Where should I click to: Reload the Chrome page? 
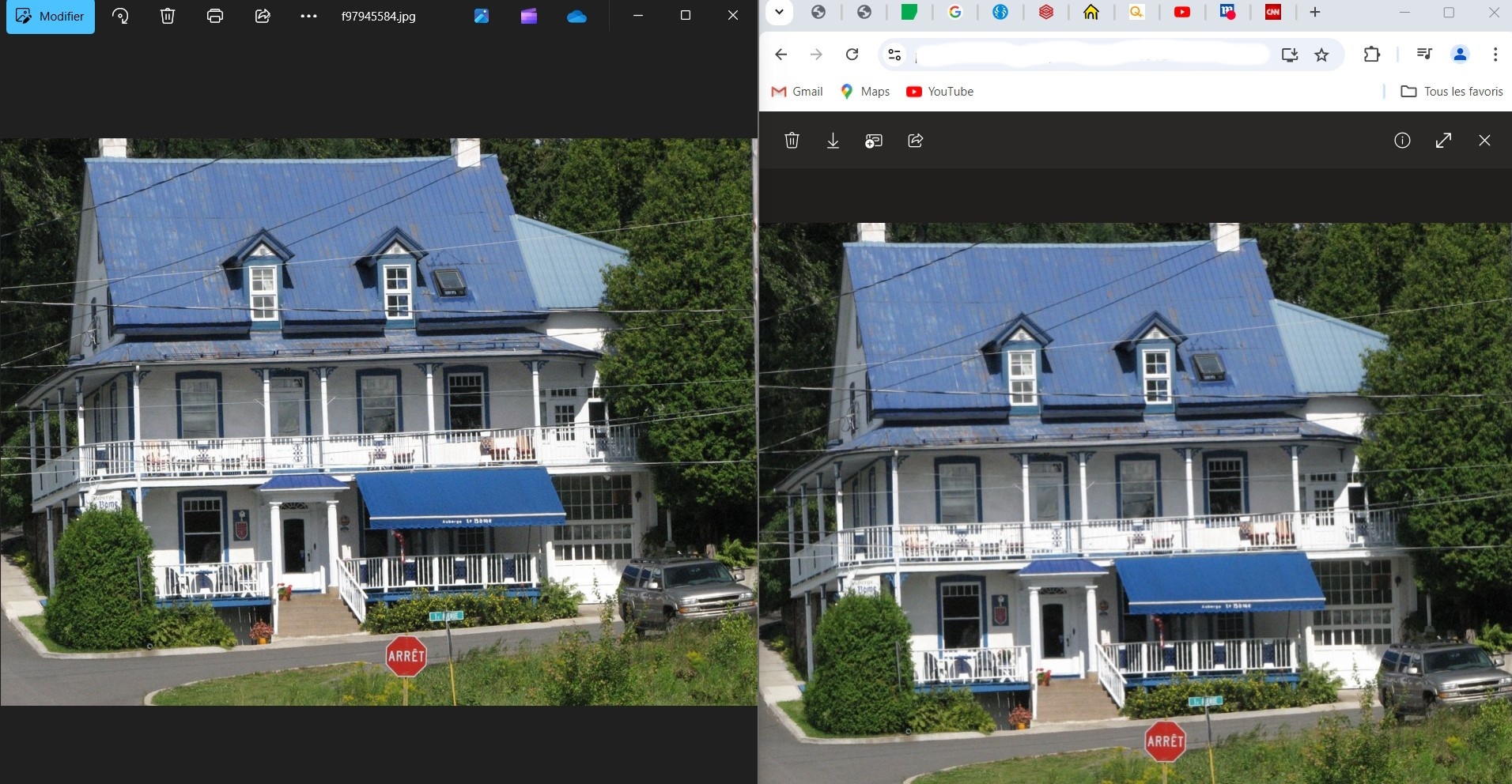point(852,55)
